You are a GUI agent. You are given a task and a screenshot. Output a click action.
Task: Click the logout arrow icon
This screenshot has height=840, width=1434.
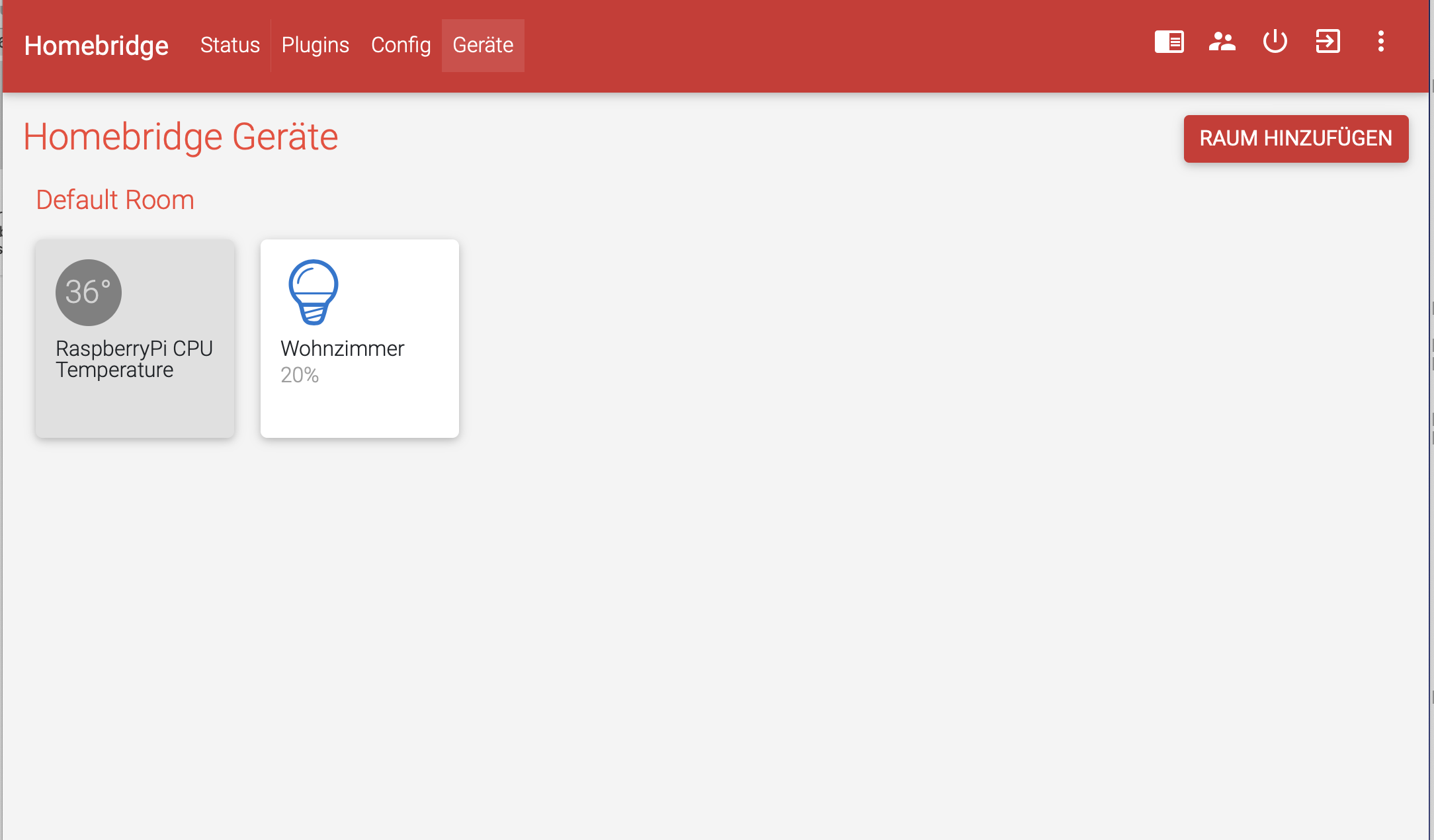[1328, 42]
